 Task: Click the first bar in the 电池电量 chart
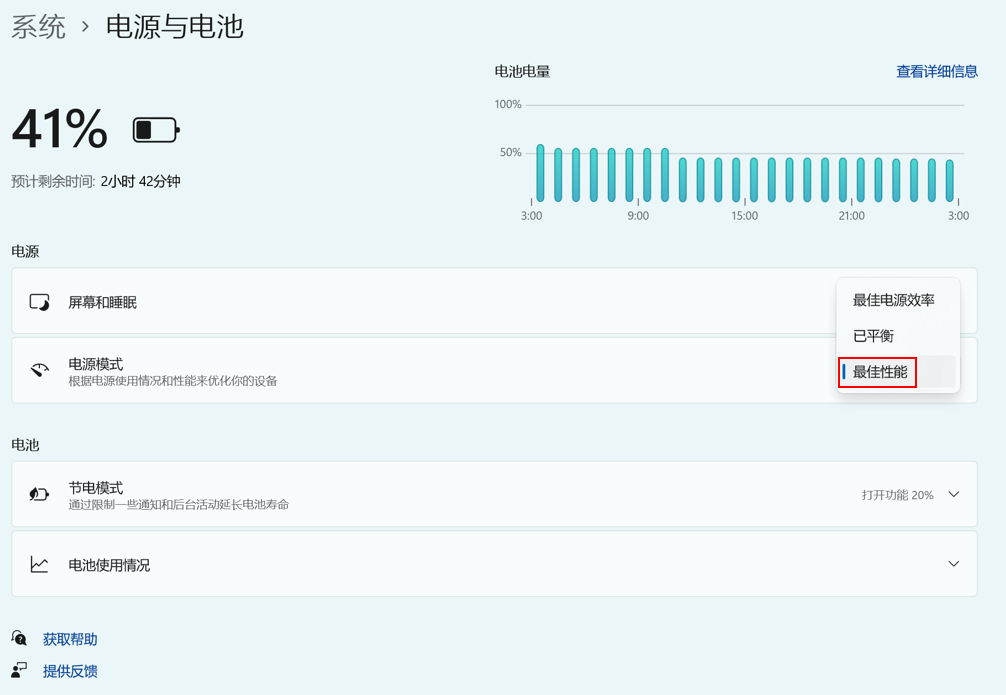click(x=540, y=173)
